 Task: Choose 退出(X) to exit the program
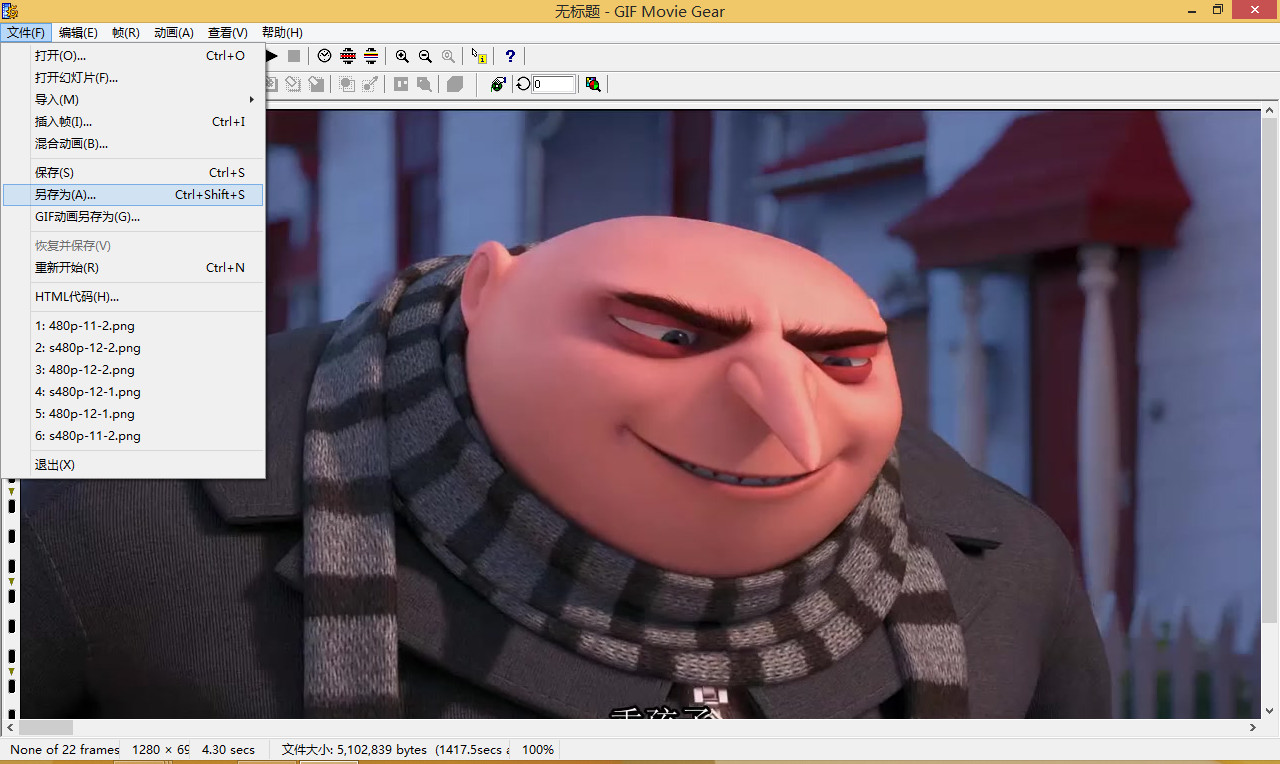133,465
